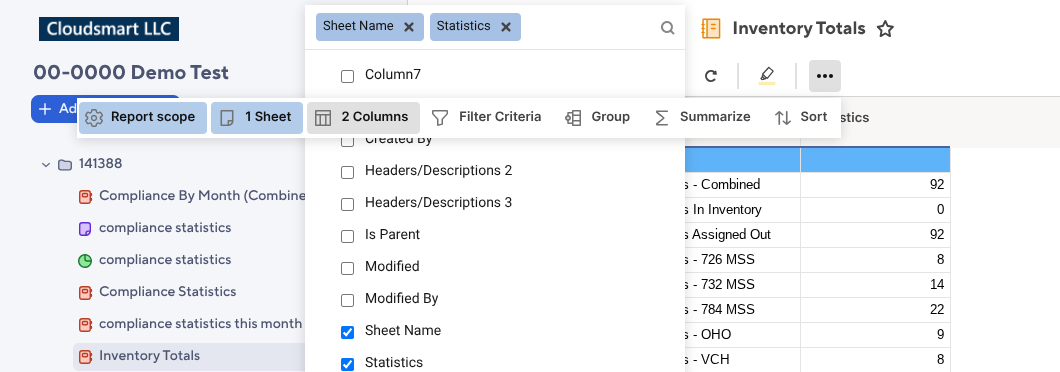Open the purple compliance statistics sheet
The width and height of the screenshot is (1060, 372).
[155, 228]
